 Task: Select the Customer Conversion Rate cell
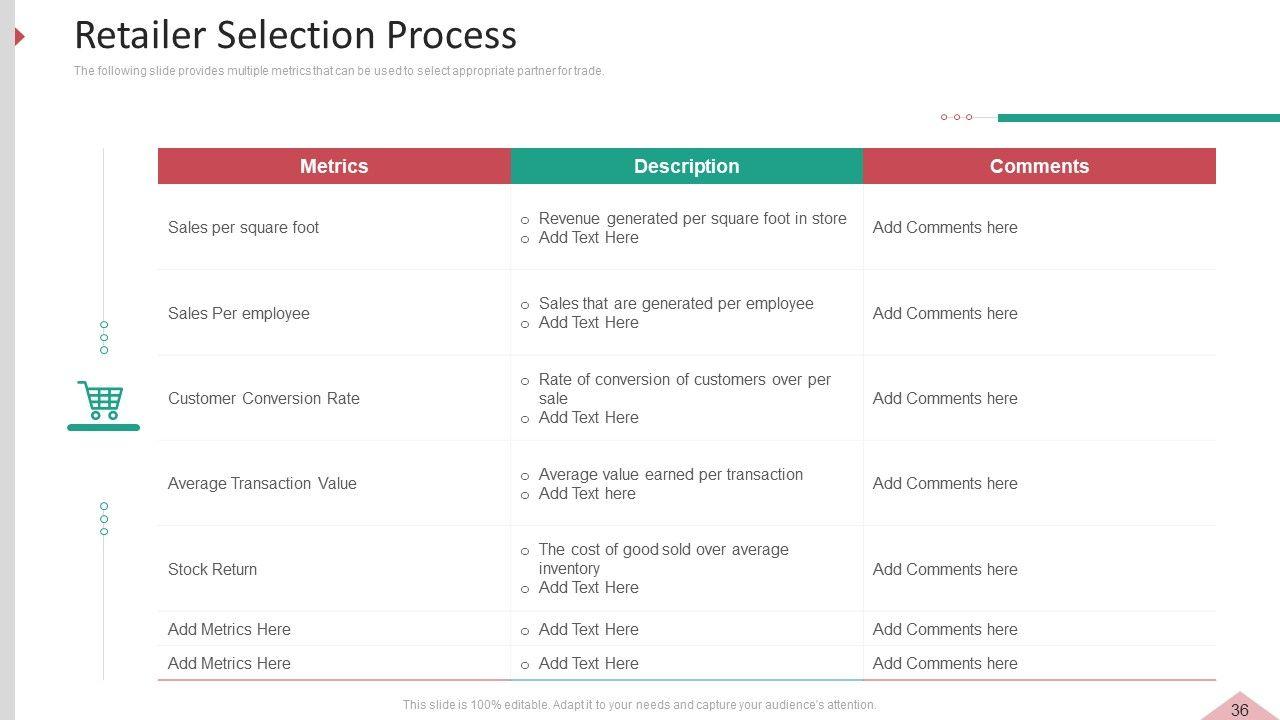click(263, 398)
